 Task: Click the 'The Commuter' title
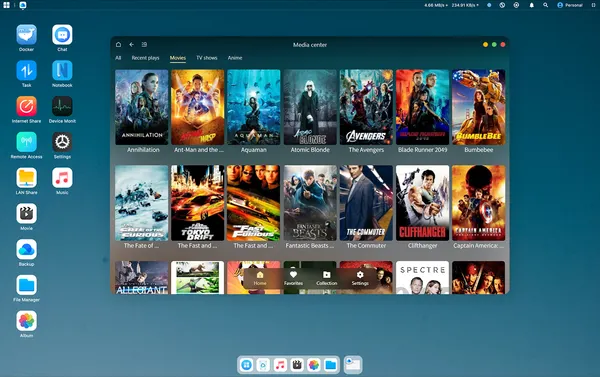(x=366, y=245)
